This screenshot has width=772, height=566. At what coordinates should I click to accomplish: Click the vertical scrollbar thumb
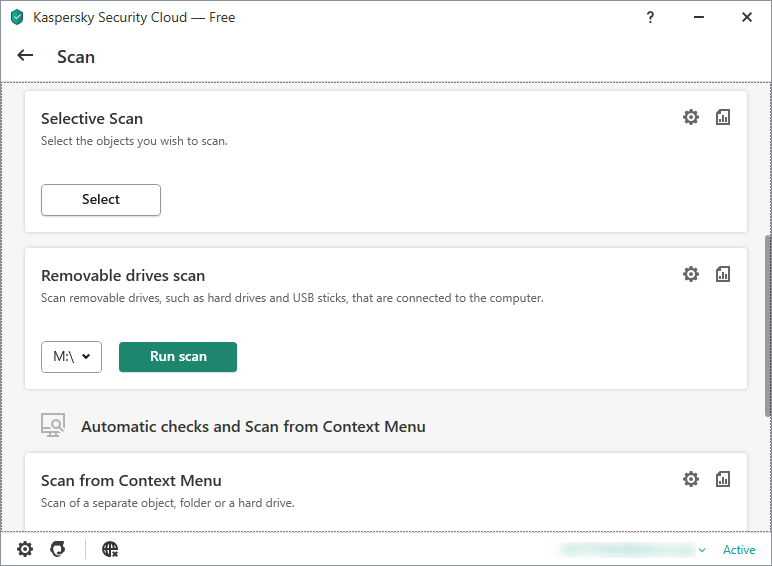click(768, 326)
